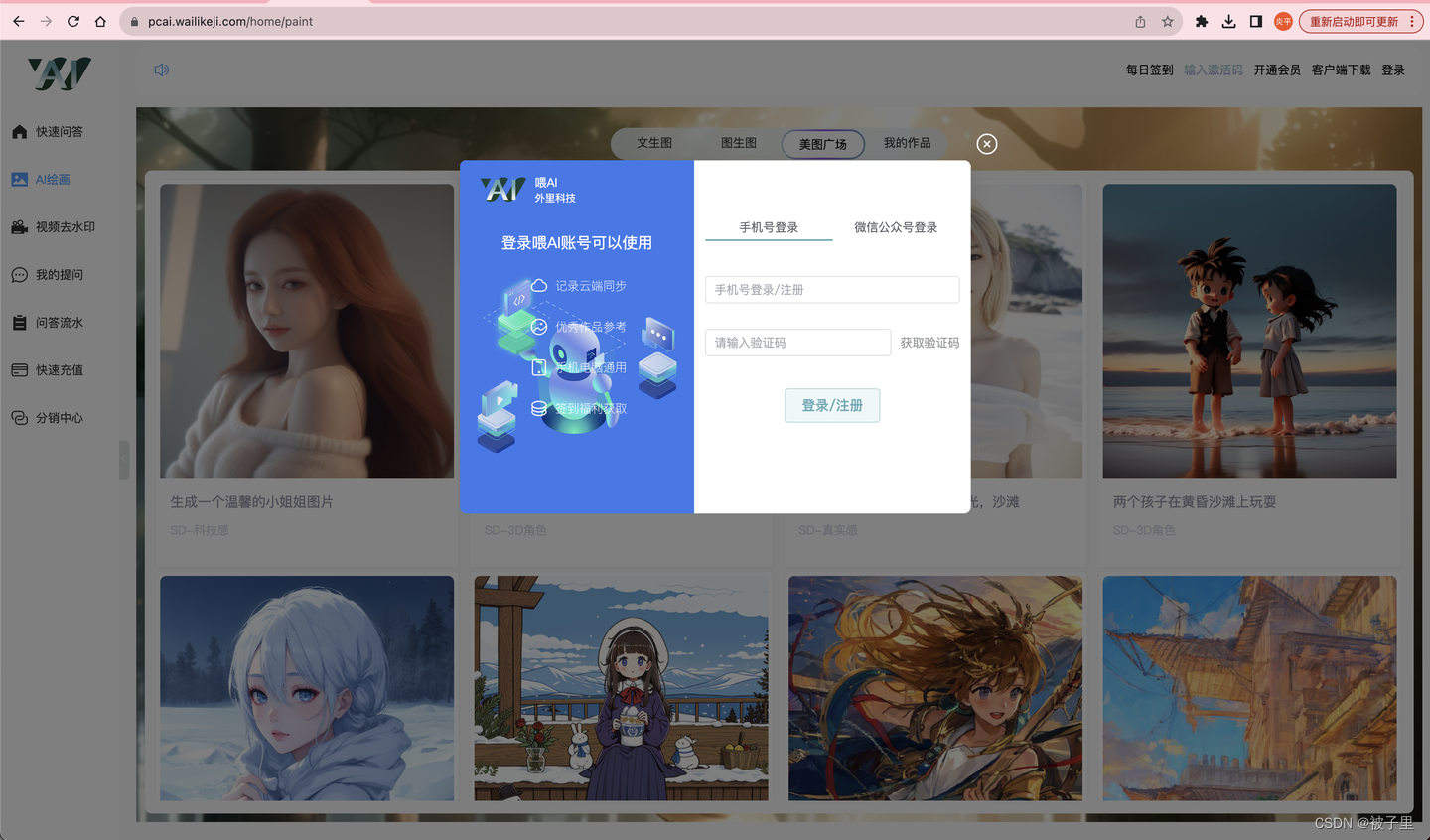Click 输入激活码 in the top bar
This screenshot has width=1430, height=840.
pyautogui.click(x=1214, y=70)
